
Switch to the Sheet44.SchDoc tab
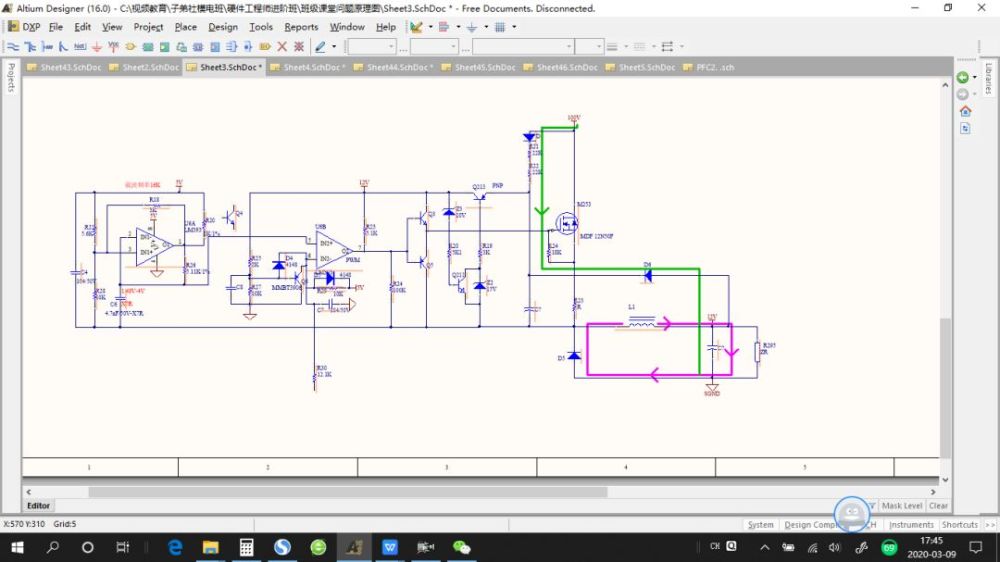click(x=399, y=67)
